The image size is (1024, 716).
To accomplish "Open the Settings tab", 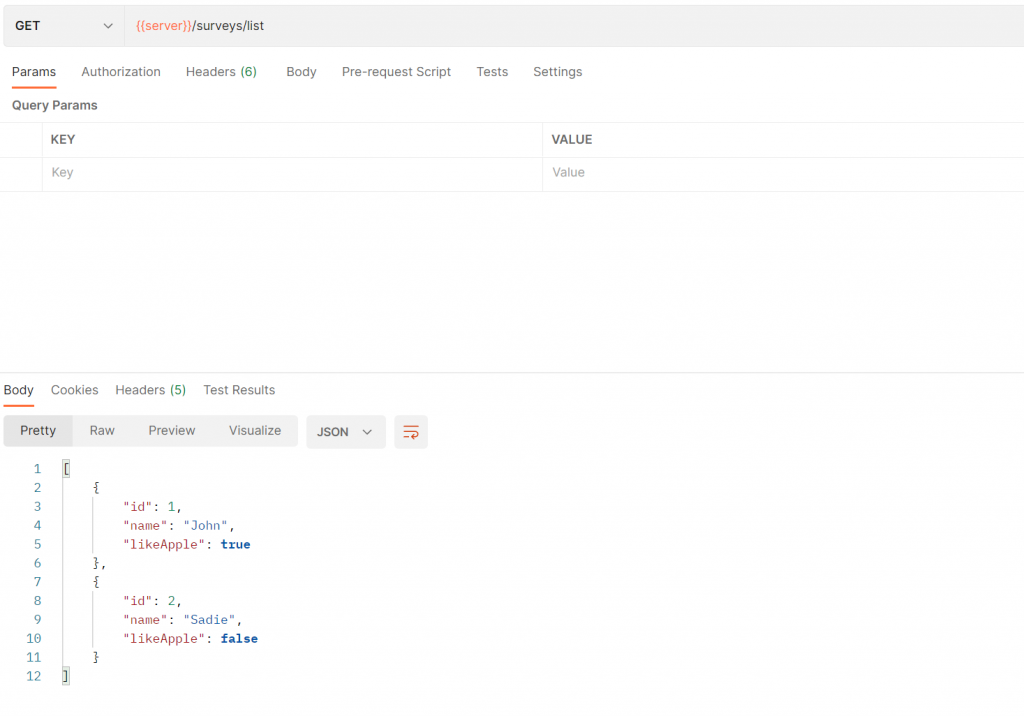I will 558,72.
